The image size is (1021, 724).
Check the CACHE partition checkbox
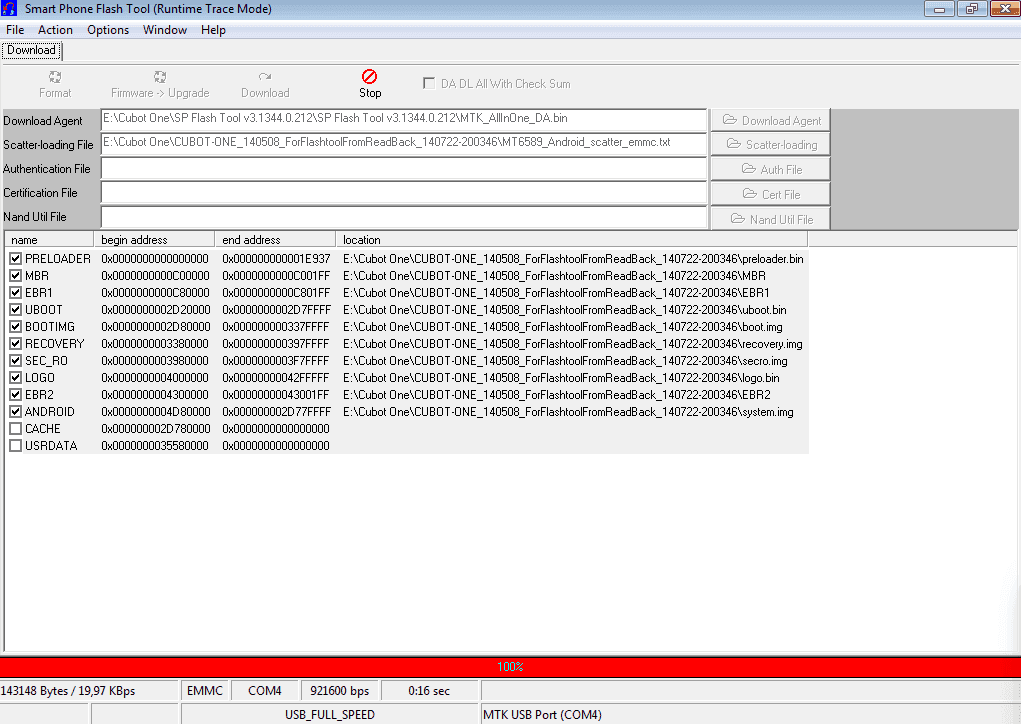pyautogui.click(x=16, y=428)
